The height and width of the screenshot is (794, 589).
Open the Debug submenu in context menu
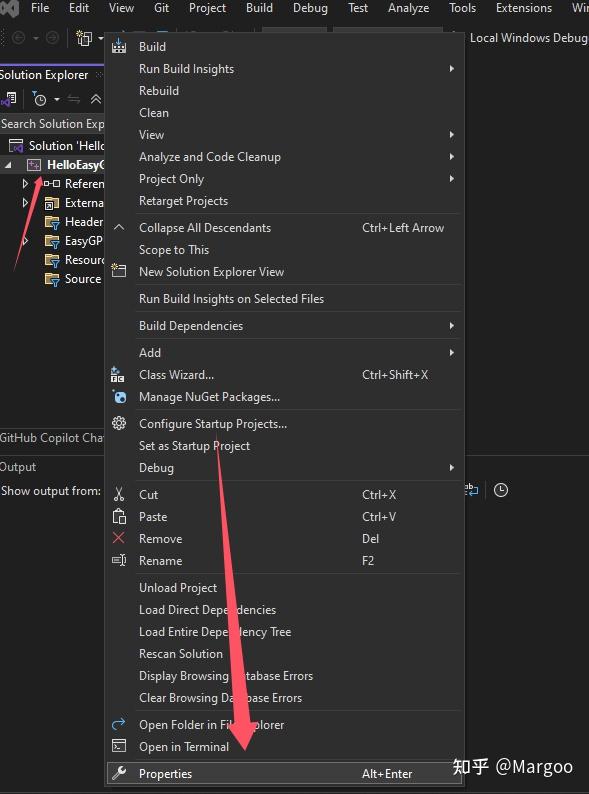(451, 467)
